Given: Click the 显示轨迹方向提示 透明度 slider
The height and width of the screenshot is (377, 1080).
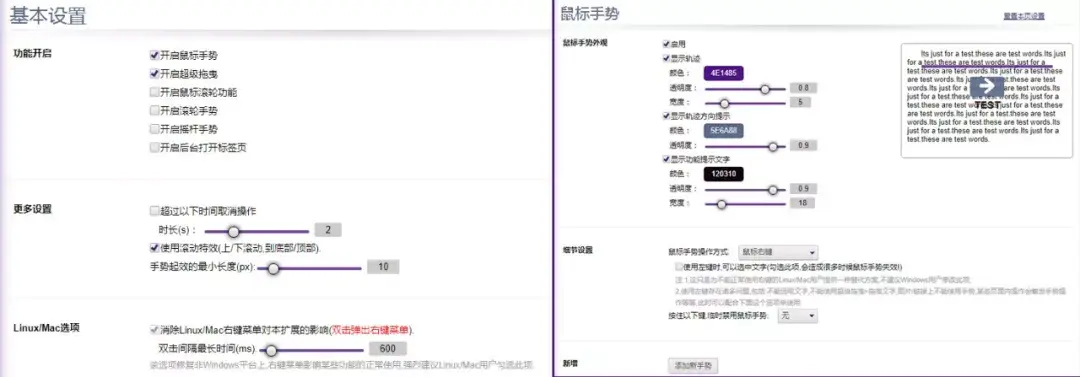Looking at the screenshot, I should (745, 146).
